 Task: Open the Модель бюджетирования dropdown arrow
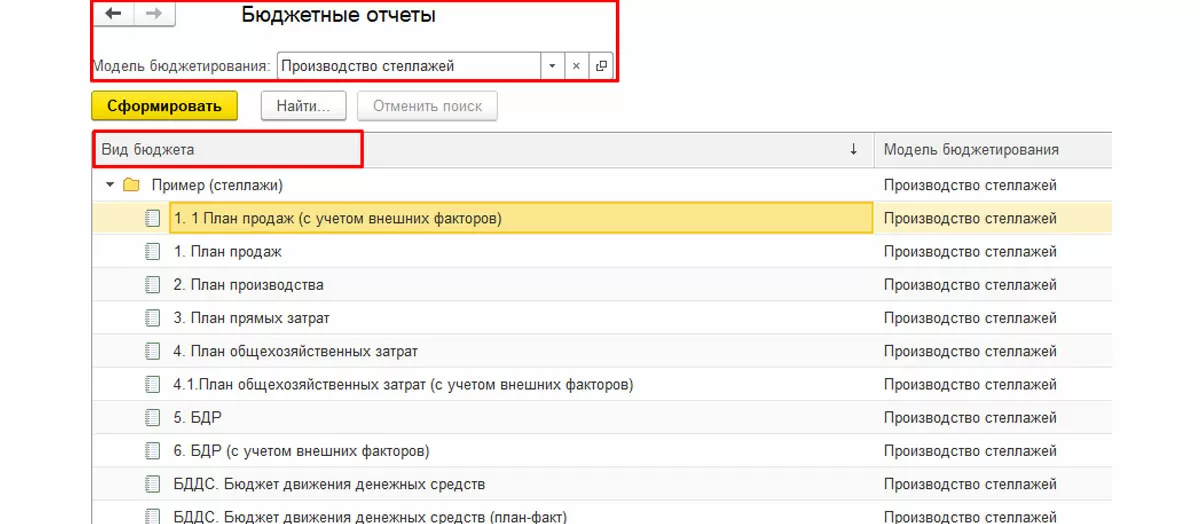point(552,66)
